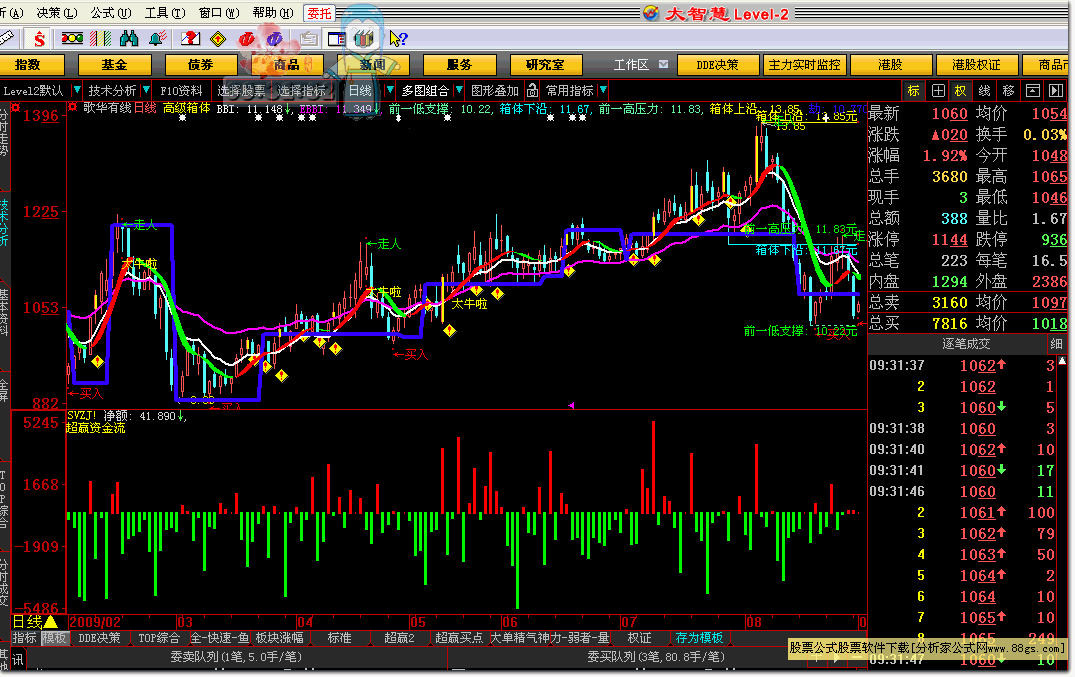Click the yellow diamond arrow toolbar icon
Image resolution: width=1075 pixels, height=677 pixels.
218,38
